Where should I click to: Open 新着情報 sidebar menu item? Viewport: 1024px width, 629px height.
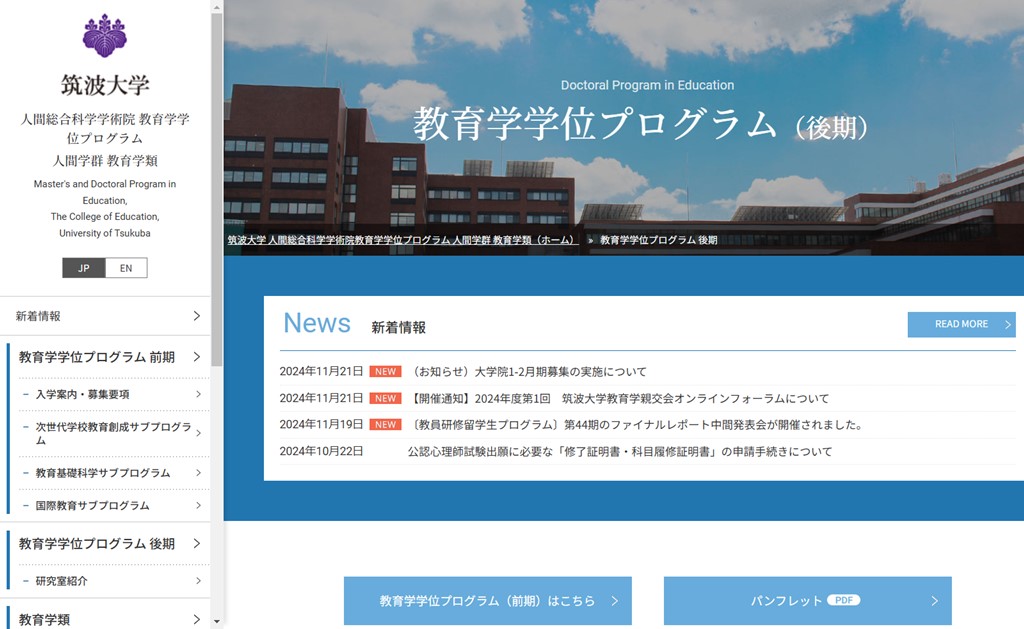(105, 316)
